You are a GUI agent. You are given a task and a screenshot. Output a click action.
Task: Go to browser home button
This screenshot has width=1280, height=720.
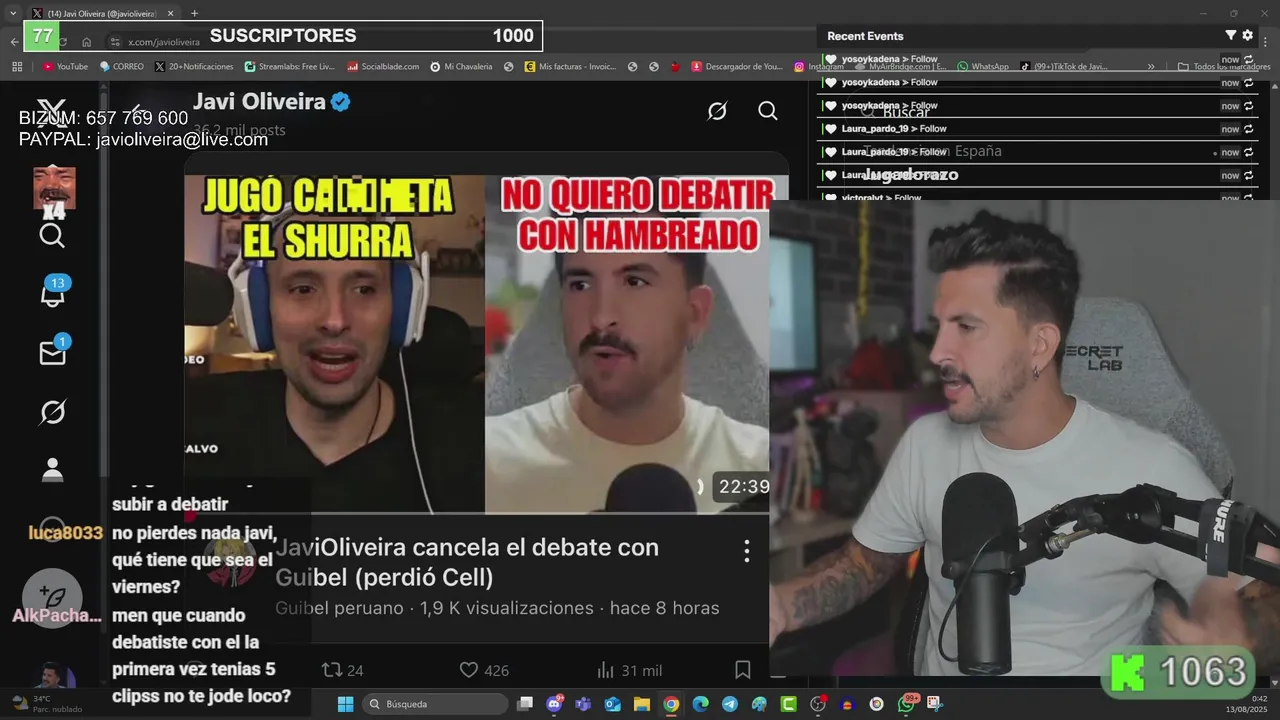87,42
